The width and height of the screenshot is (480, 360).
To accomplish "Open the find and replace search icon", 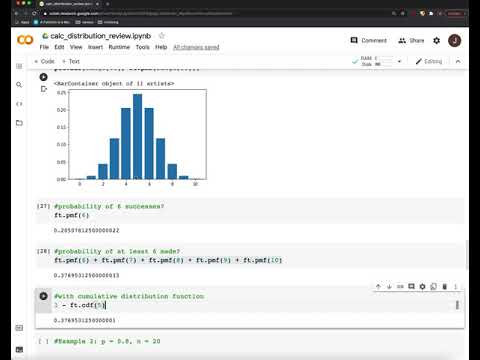I will 19,85.
